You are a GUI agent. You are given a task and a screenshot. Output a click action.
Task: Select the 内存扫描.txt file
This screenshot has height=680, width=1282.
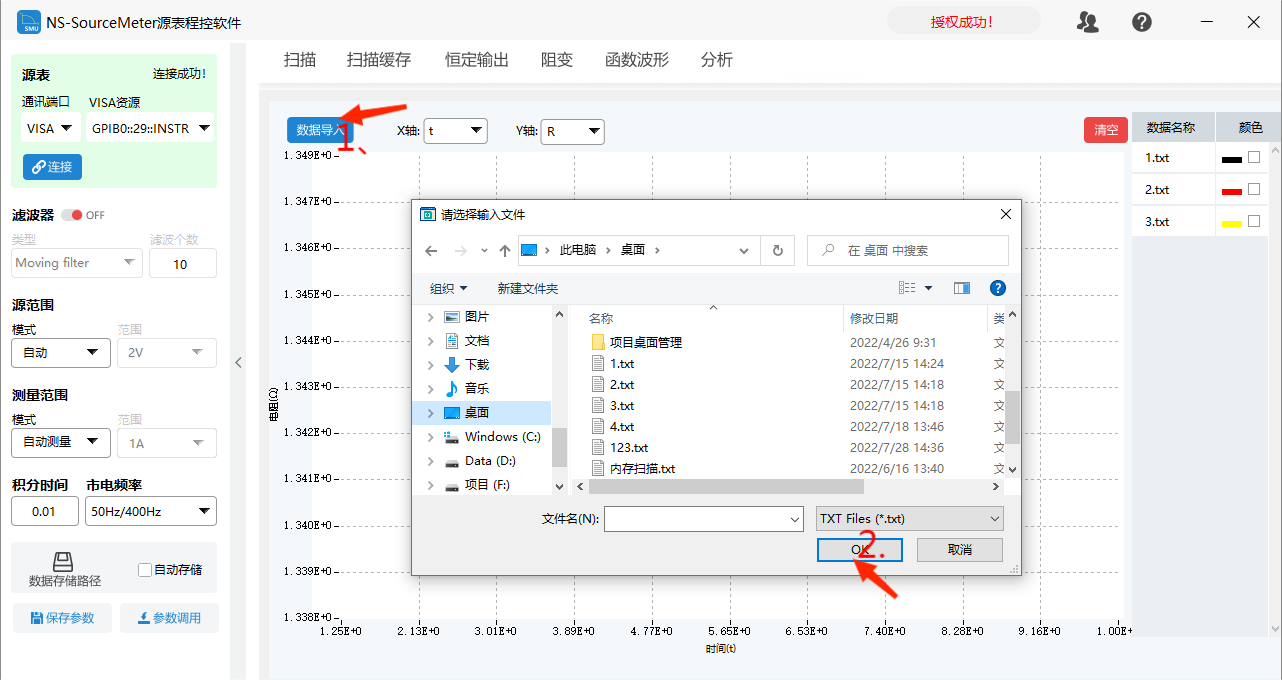[642, 469]
